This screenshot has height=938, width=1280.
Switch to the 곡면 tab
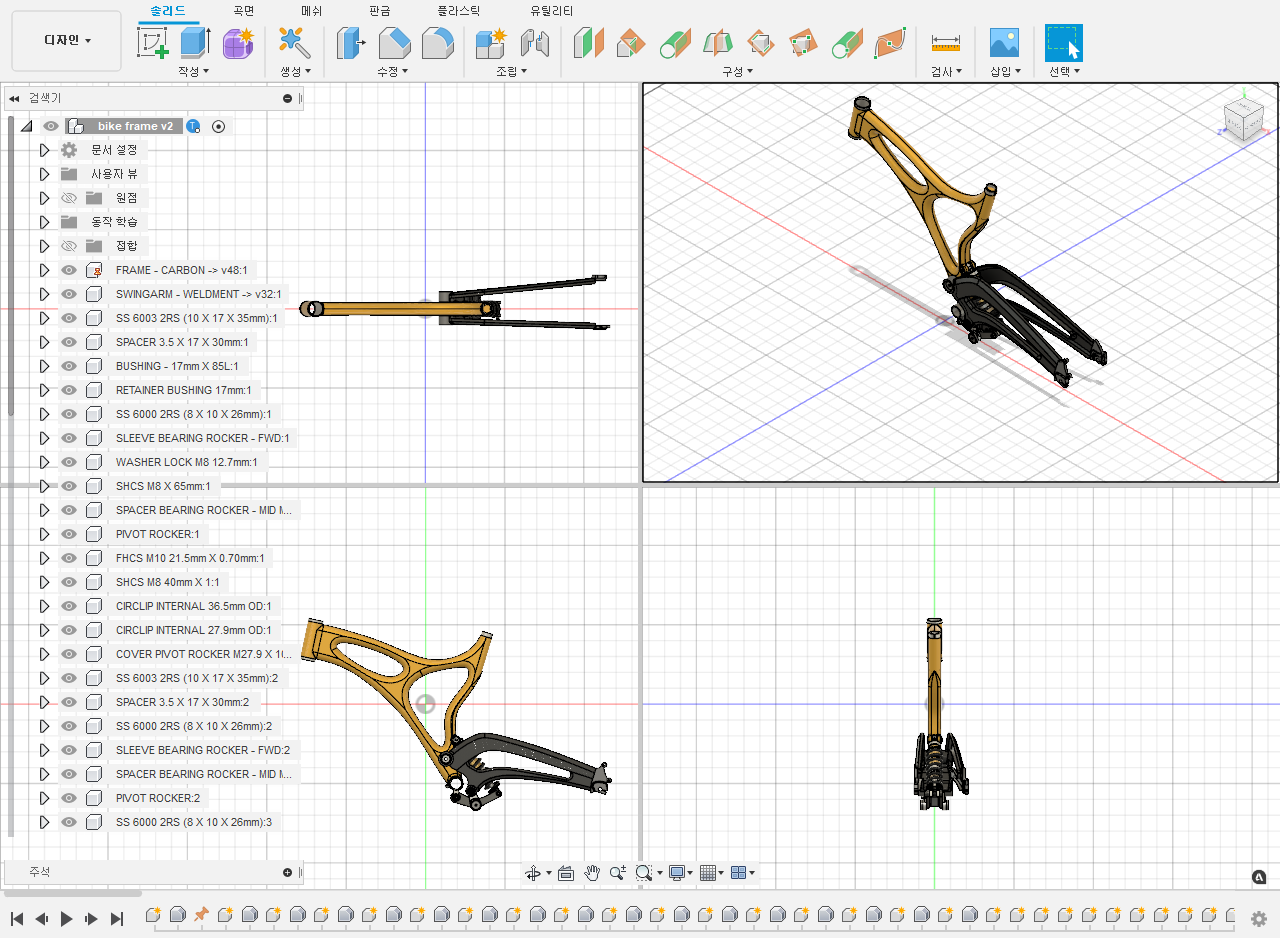coord(243,11)
